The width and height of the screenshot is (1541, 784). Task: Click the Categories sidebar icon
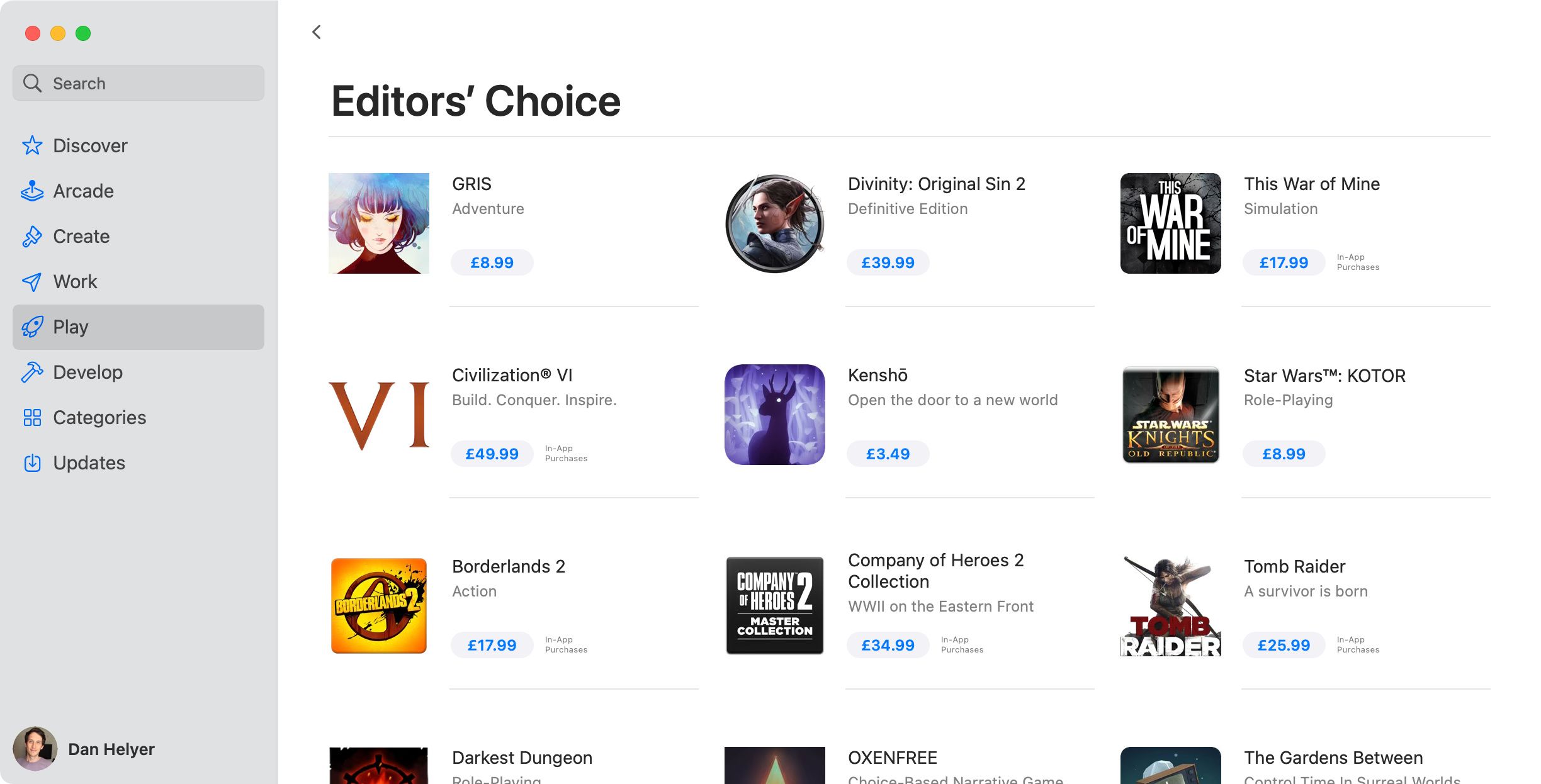click(32, 417)
